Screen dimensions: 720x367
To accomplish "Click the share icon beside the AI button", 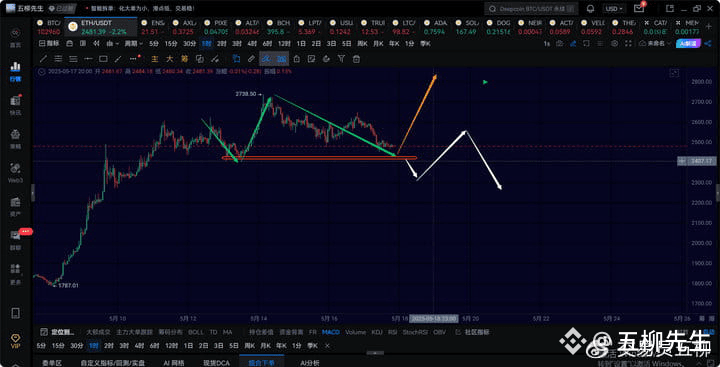I will (708, 43).
